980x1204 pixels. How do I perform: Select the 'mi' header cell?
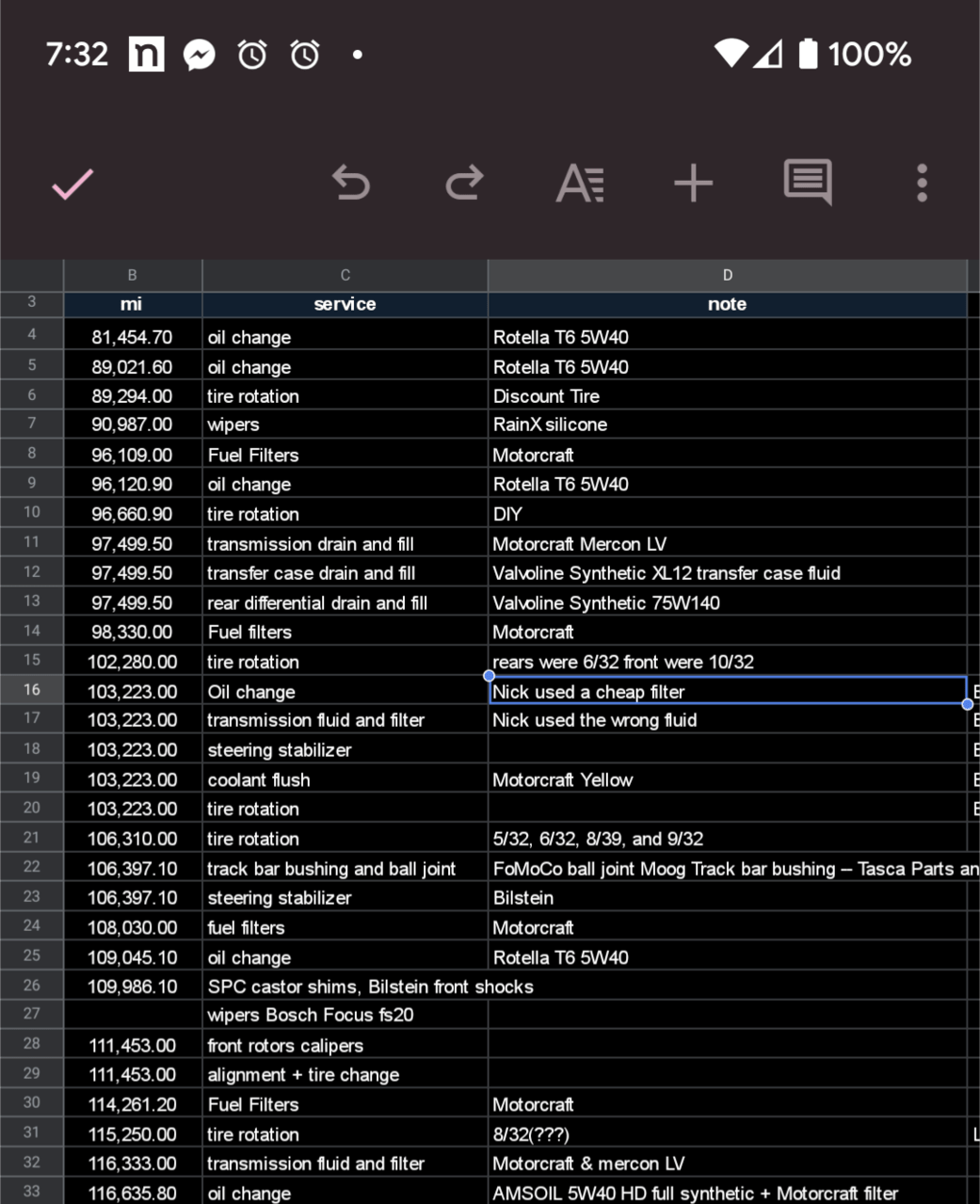click(x=133, y=304)
